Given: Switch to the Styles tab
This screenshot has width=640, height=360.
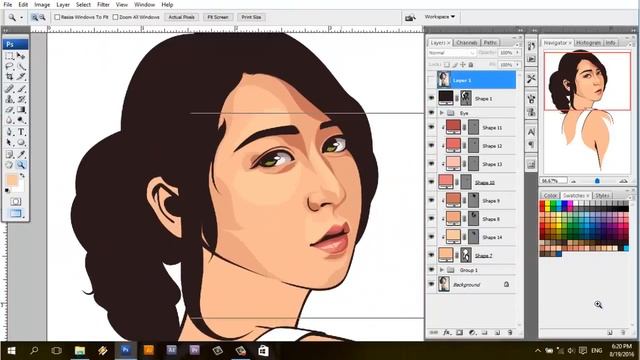Looking at the screenshot, I should (x=602, y=196).
